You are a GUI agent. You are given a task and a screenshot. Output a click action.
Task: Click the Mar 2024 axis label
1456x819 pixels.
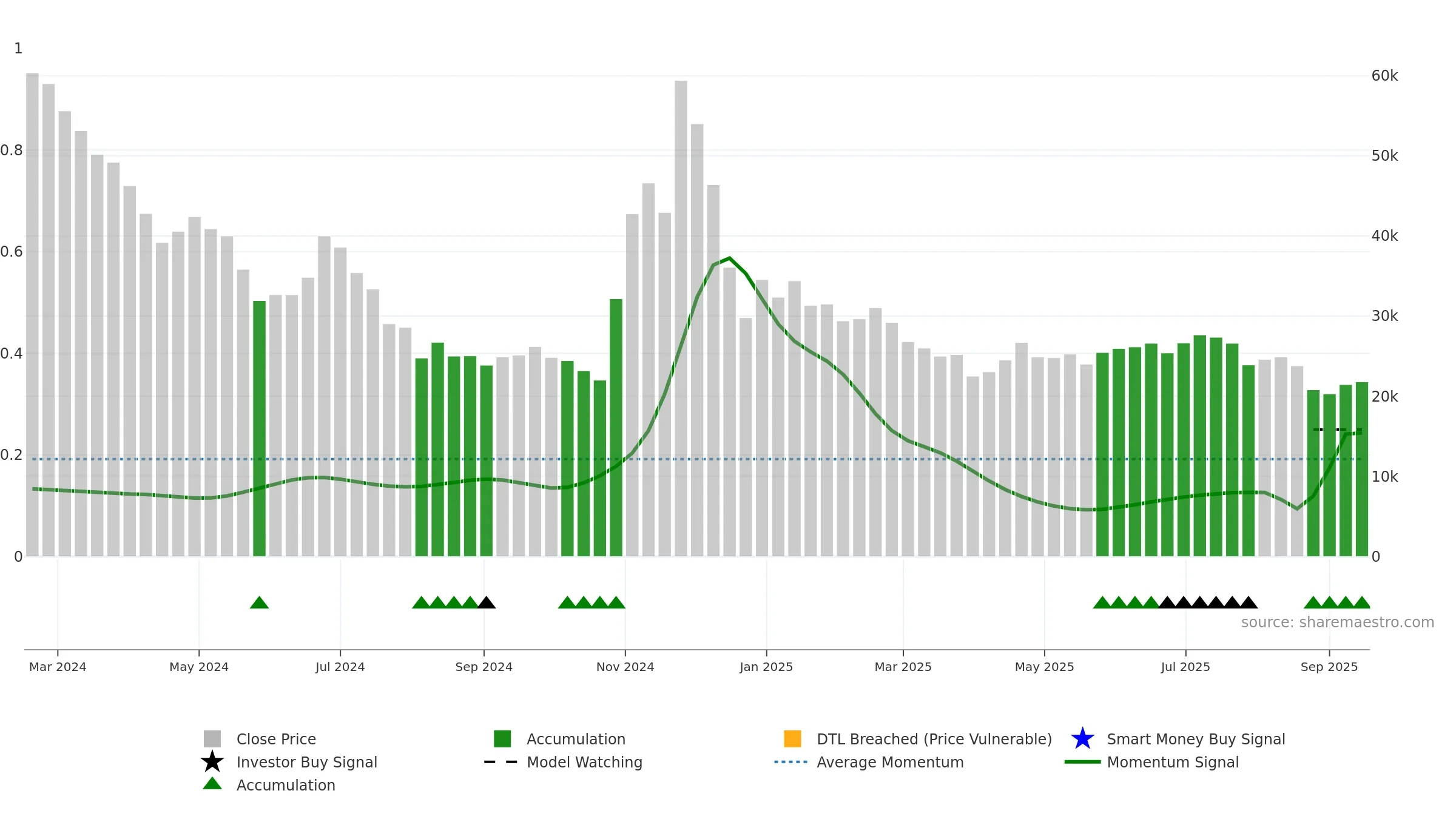coord(58,667)
